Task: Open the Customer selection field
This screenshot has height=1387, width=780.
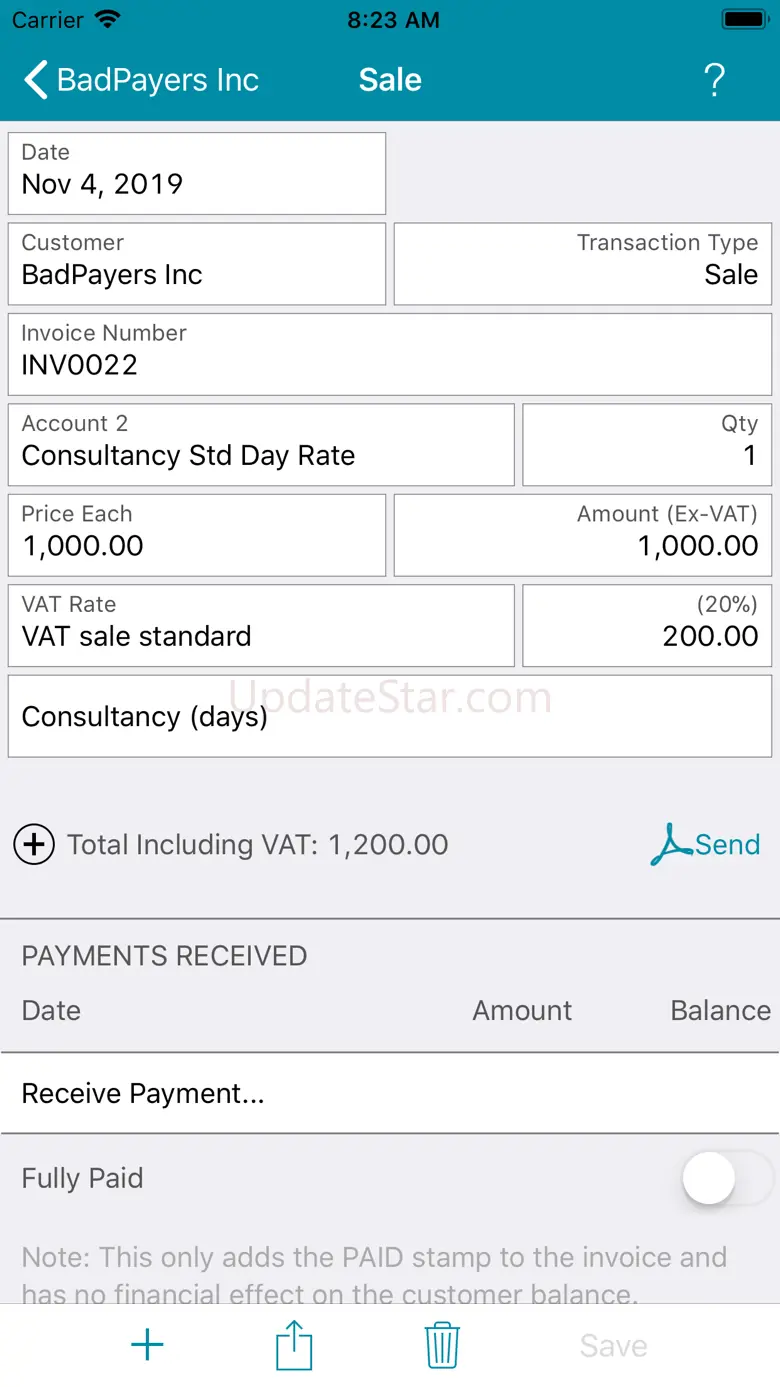Action: click(197, 264)
